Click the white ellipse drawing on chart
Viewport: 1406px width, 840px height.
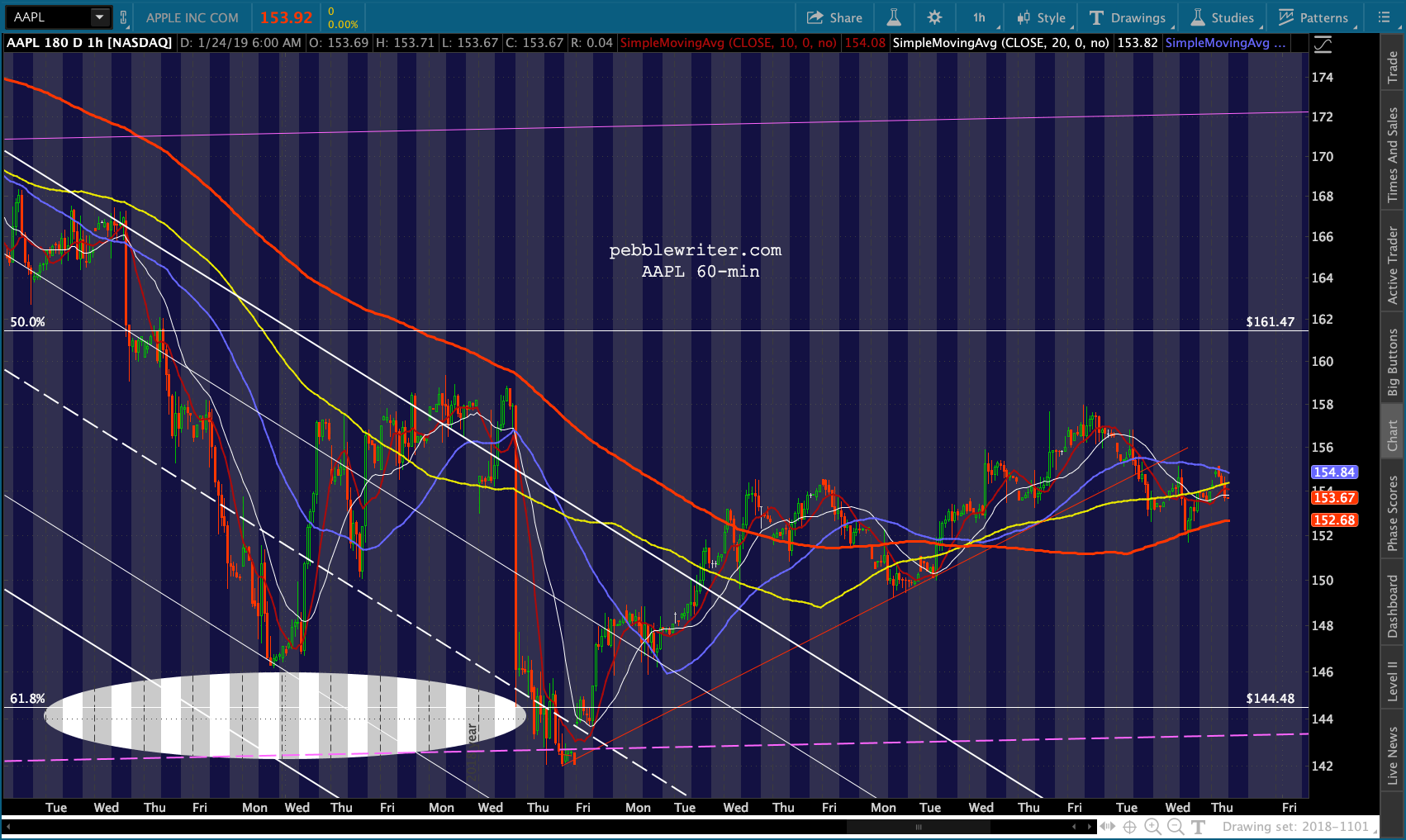(285, 715)
